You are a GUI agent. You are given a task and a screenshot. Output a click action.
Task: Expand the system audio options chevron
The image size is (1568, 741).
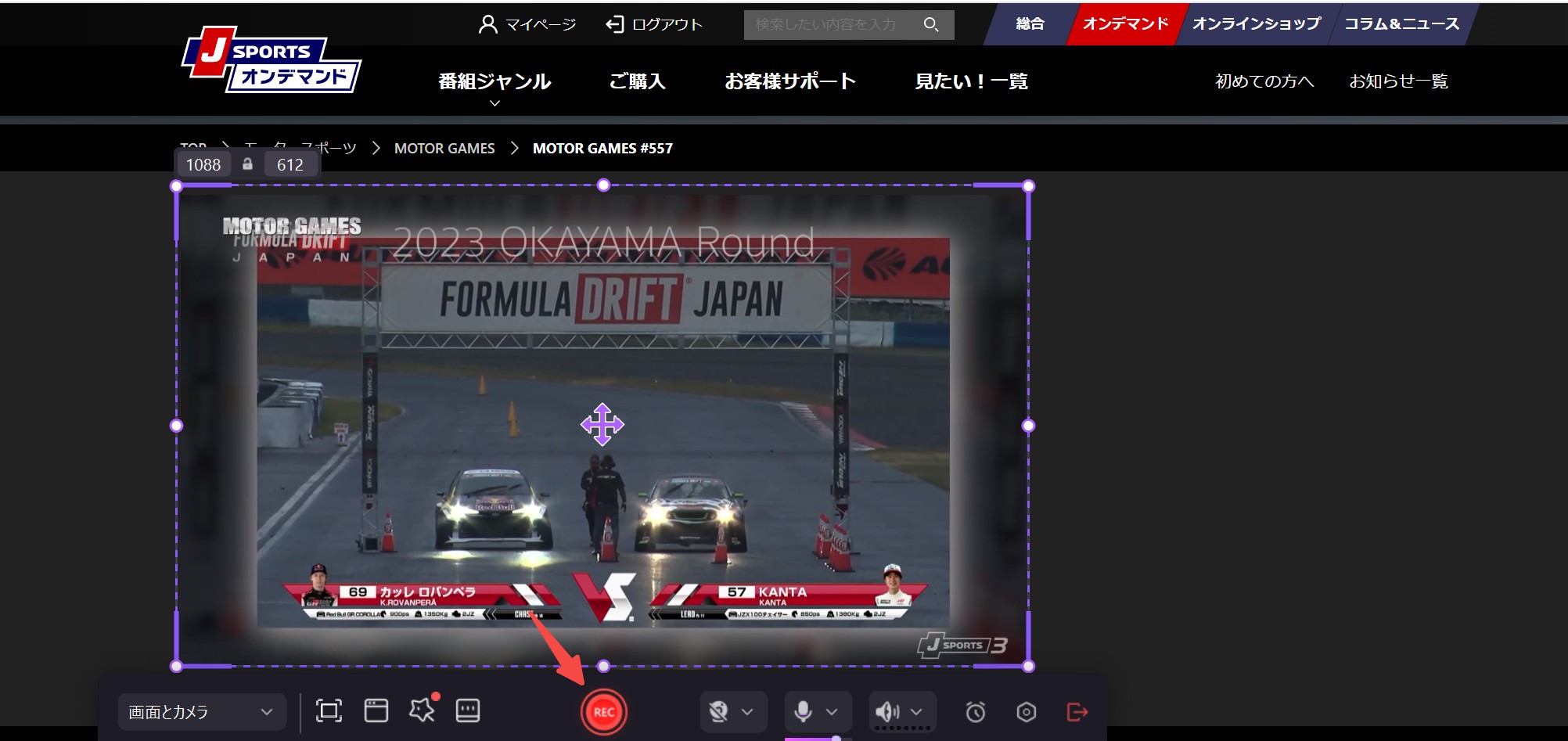point(916,712)
